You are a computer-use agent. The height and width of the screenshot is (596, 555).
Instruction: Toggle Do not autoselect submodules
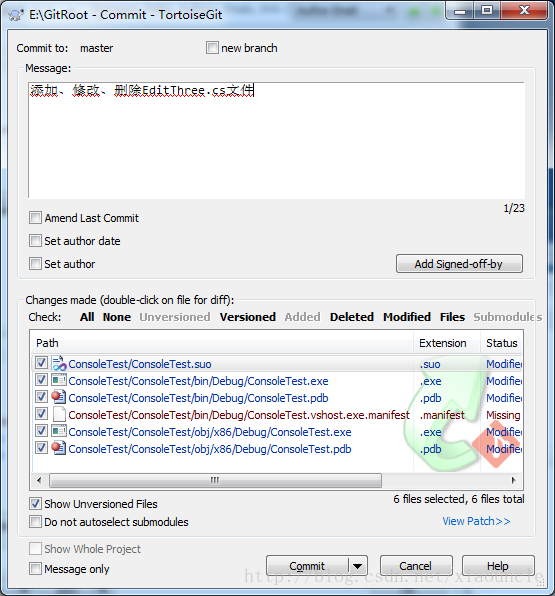coord(35,522)
